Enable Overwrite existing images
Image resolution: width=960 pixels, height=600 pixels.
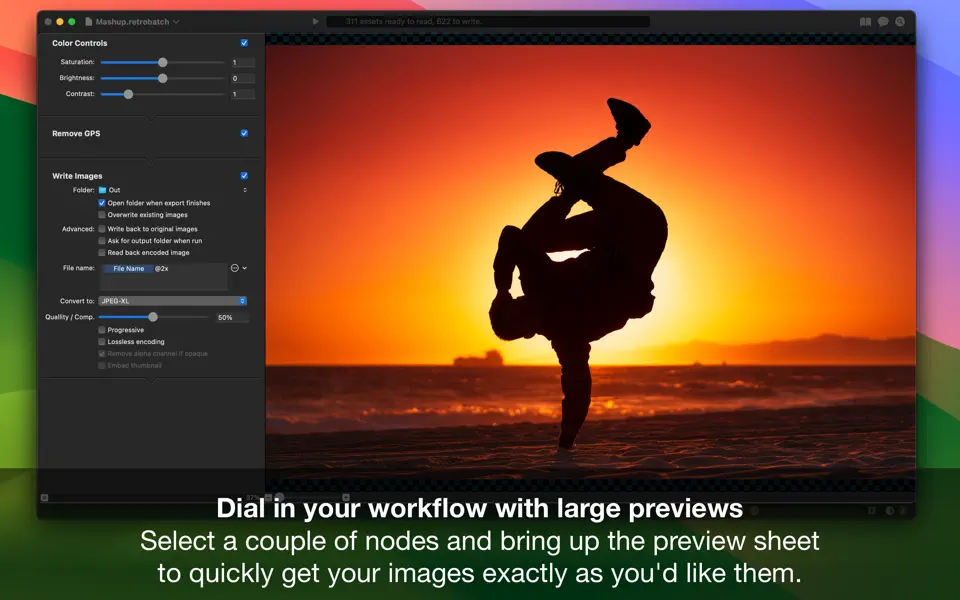coord(101,215)
